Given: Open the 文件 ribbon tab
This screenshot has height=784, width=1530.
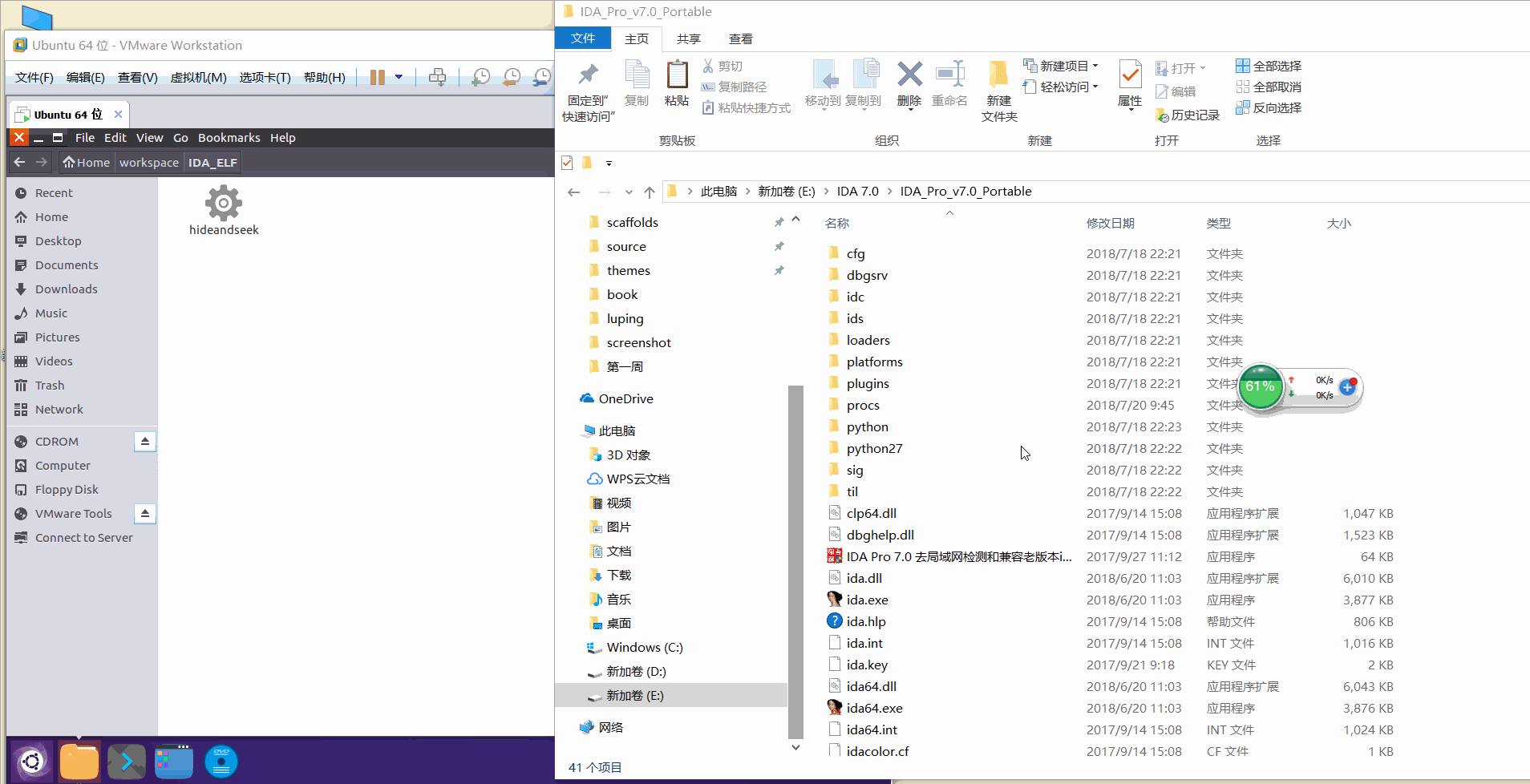Looking at the screenshot, I should (x=583, y=38).
